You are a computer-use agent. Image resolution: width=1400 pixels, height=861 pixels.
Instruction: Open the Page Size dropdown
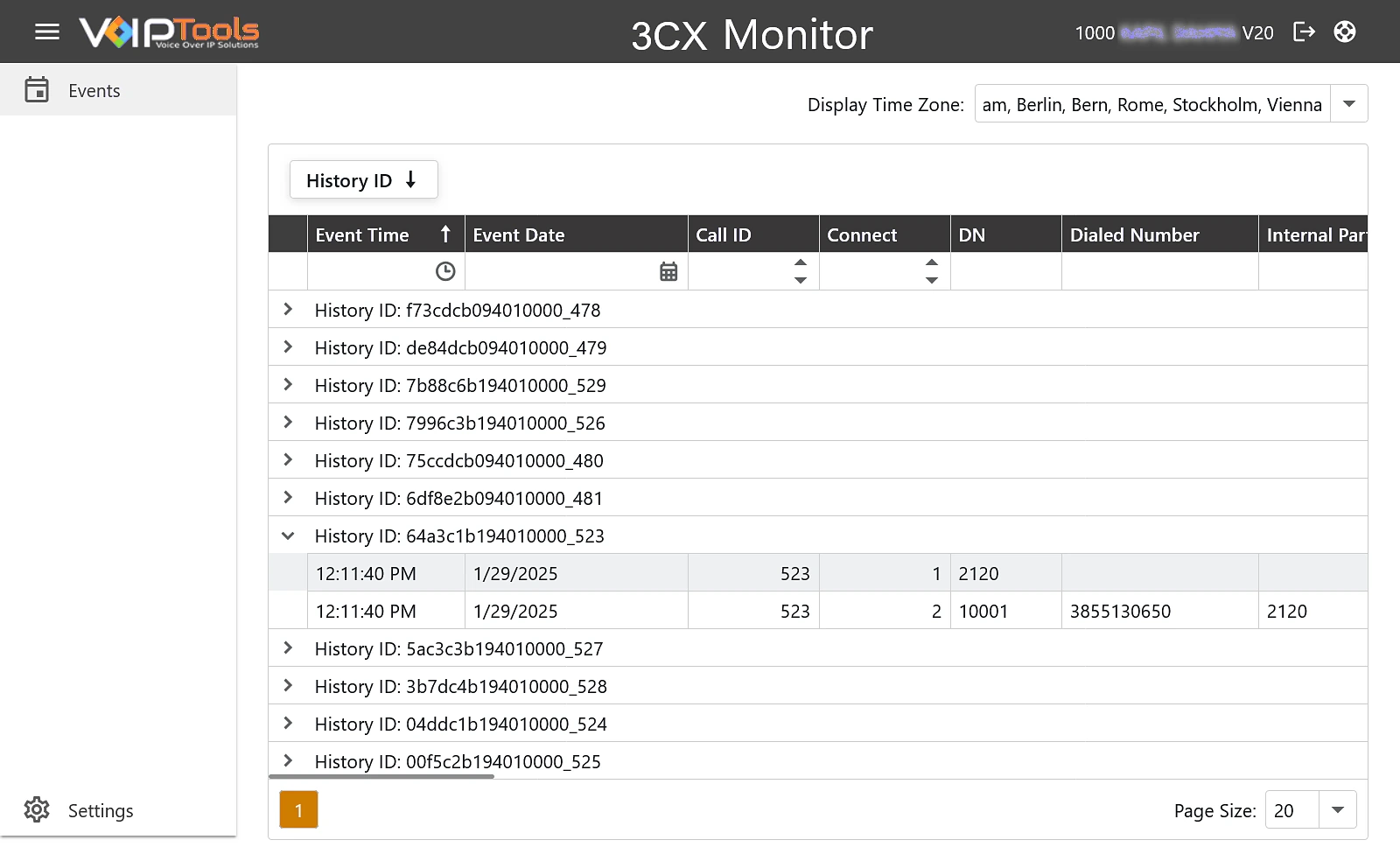pos(1338,809)
